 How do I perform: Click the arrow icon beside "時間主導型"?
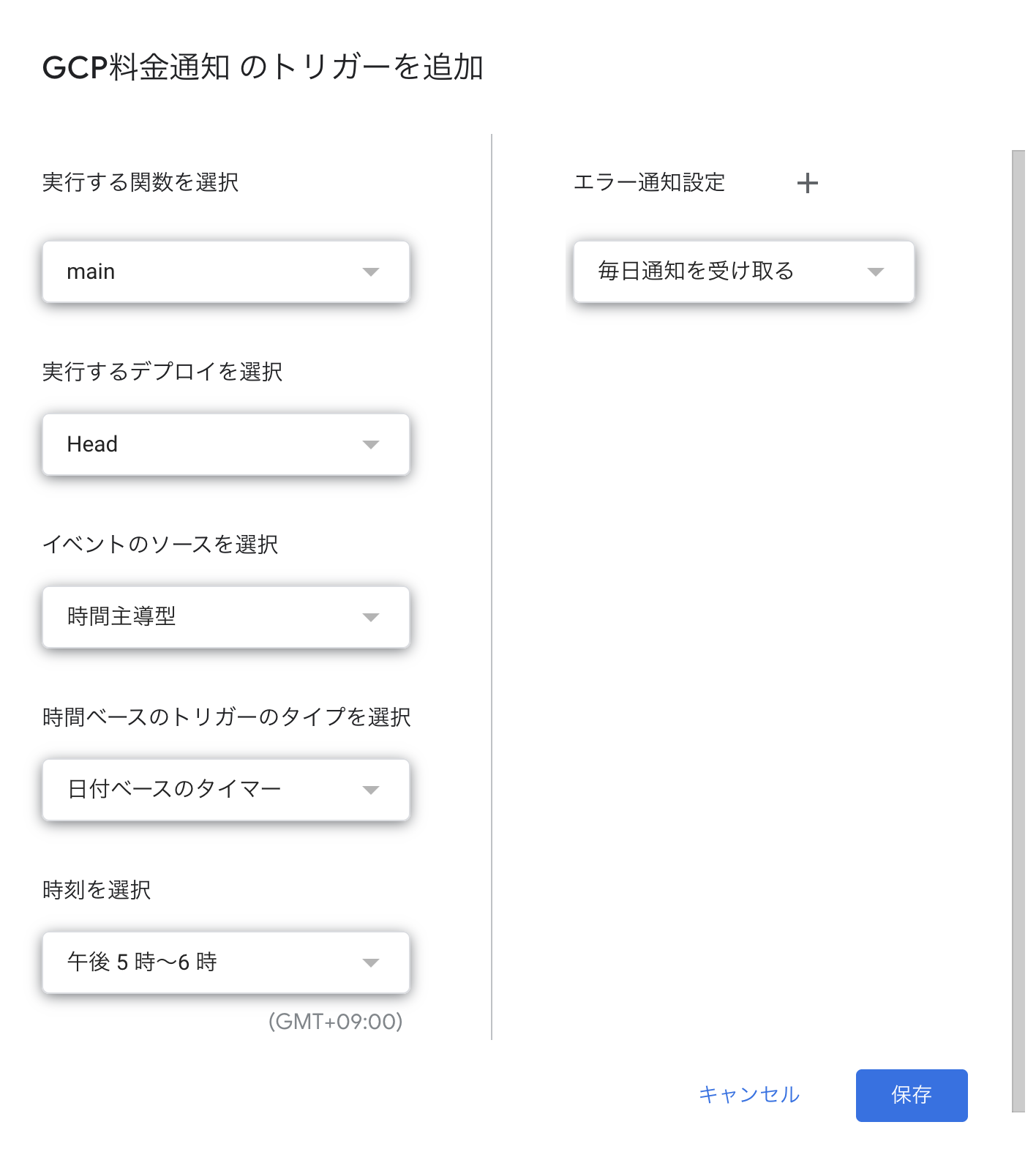[x=371, y=618]
